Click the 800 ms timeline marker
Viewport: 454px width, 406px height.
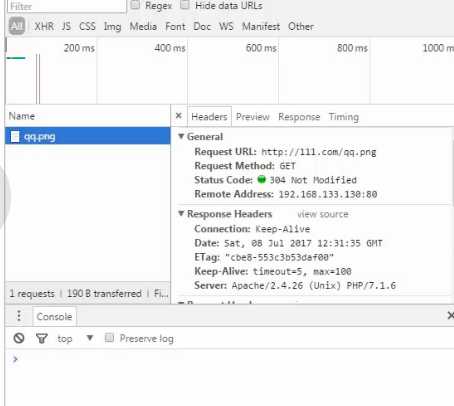coord(352,48)
